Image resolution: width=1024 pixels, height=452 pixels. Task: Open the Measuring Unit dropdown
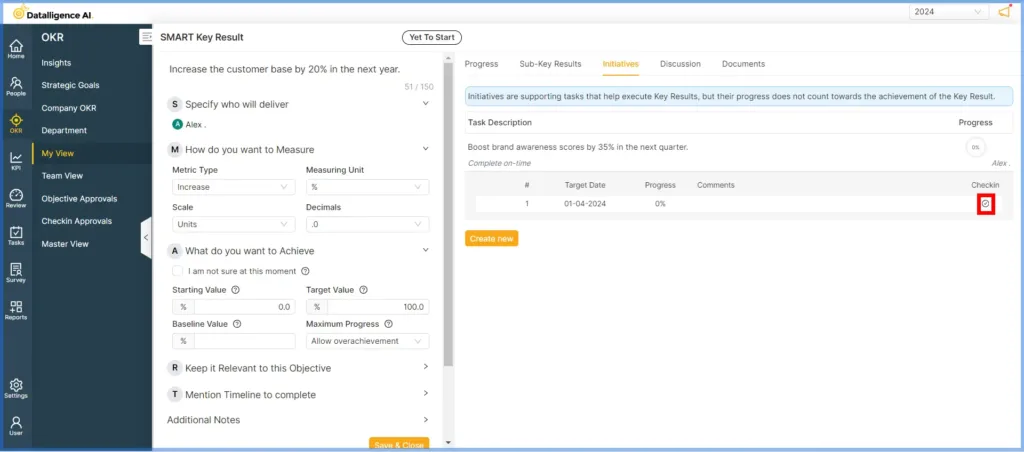click(367, 187)
